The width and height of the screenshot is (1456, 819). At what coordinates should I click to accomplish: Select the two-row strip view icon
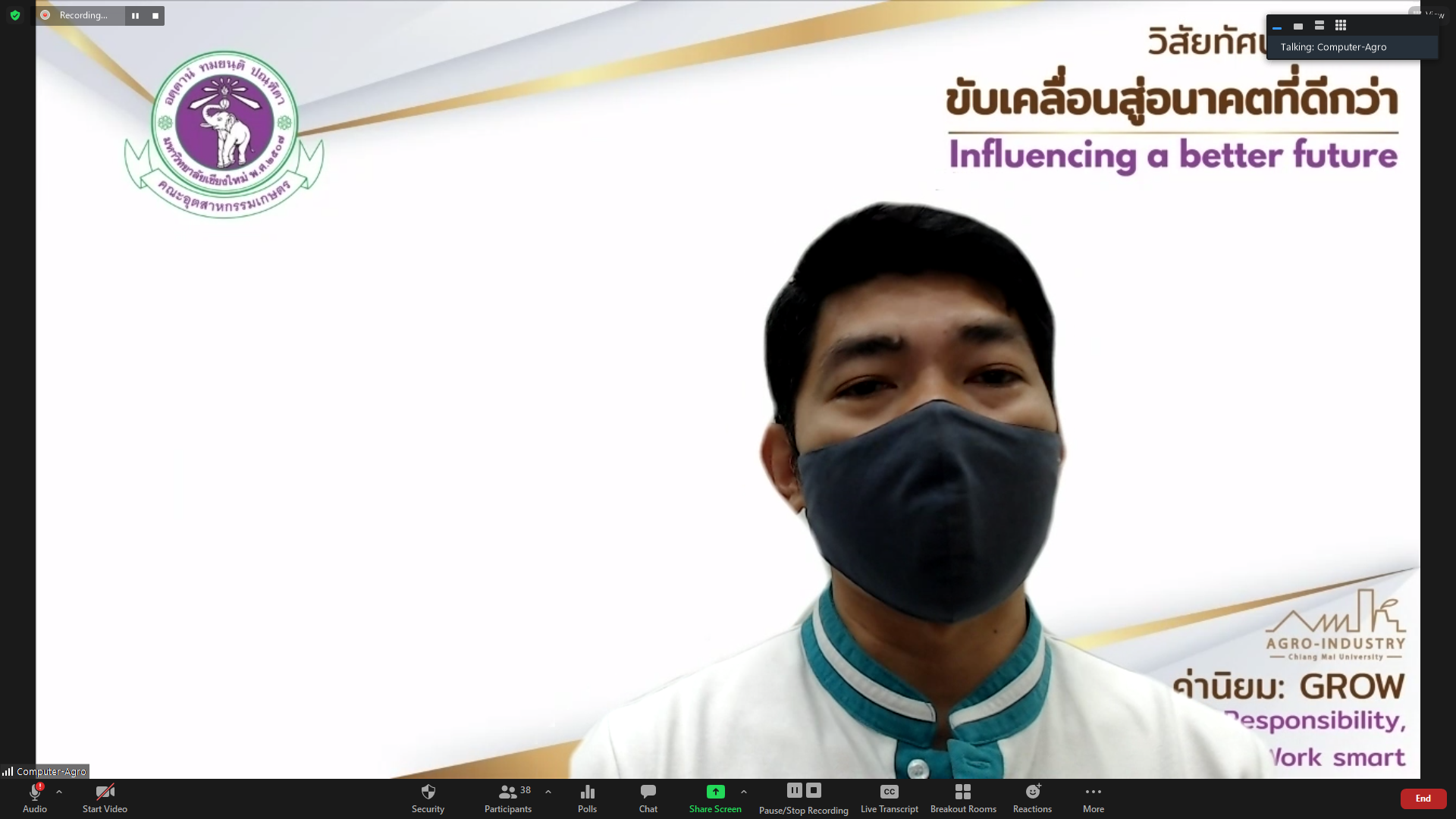pyautogui.click(x=1319, y=26)
